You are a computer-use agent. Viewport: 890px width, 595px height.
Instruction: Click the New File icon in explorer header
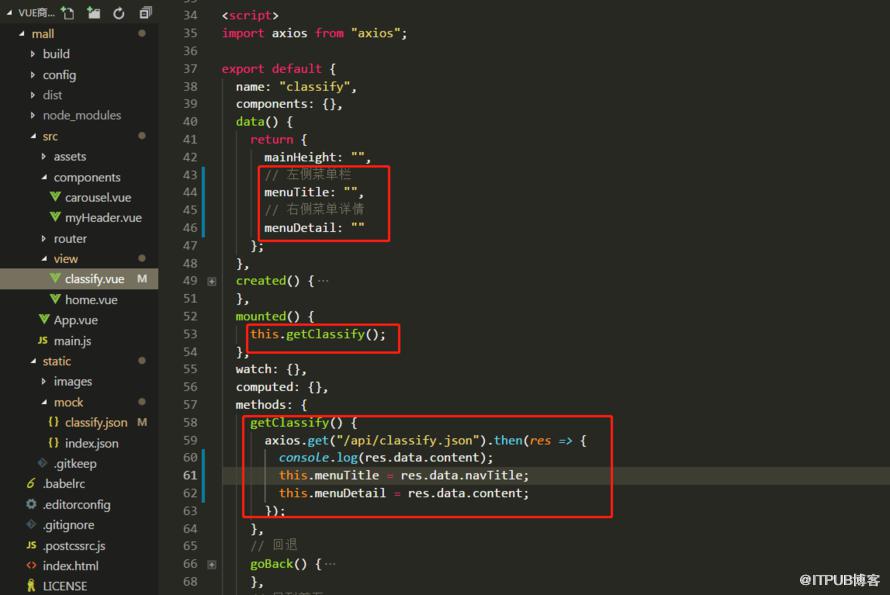(68, 12)
